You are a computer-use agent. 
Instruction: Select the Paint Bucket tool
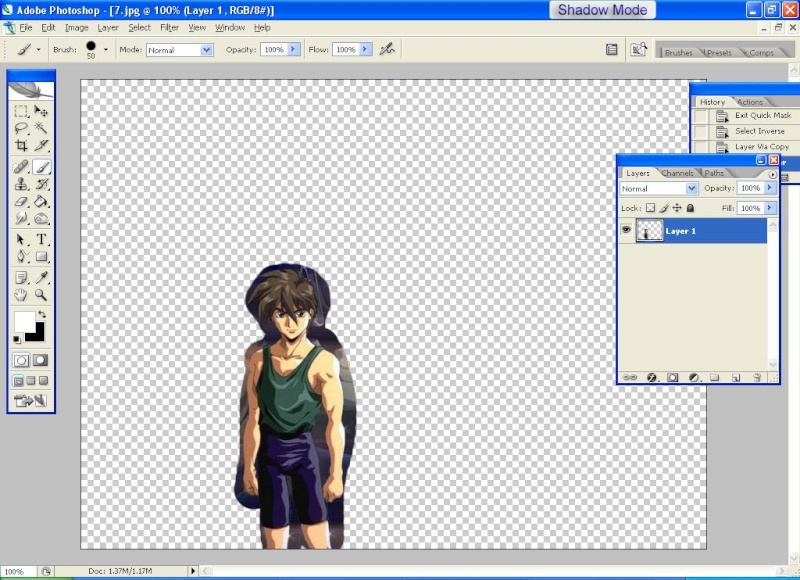41,201
